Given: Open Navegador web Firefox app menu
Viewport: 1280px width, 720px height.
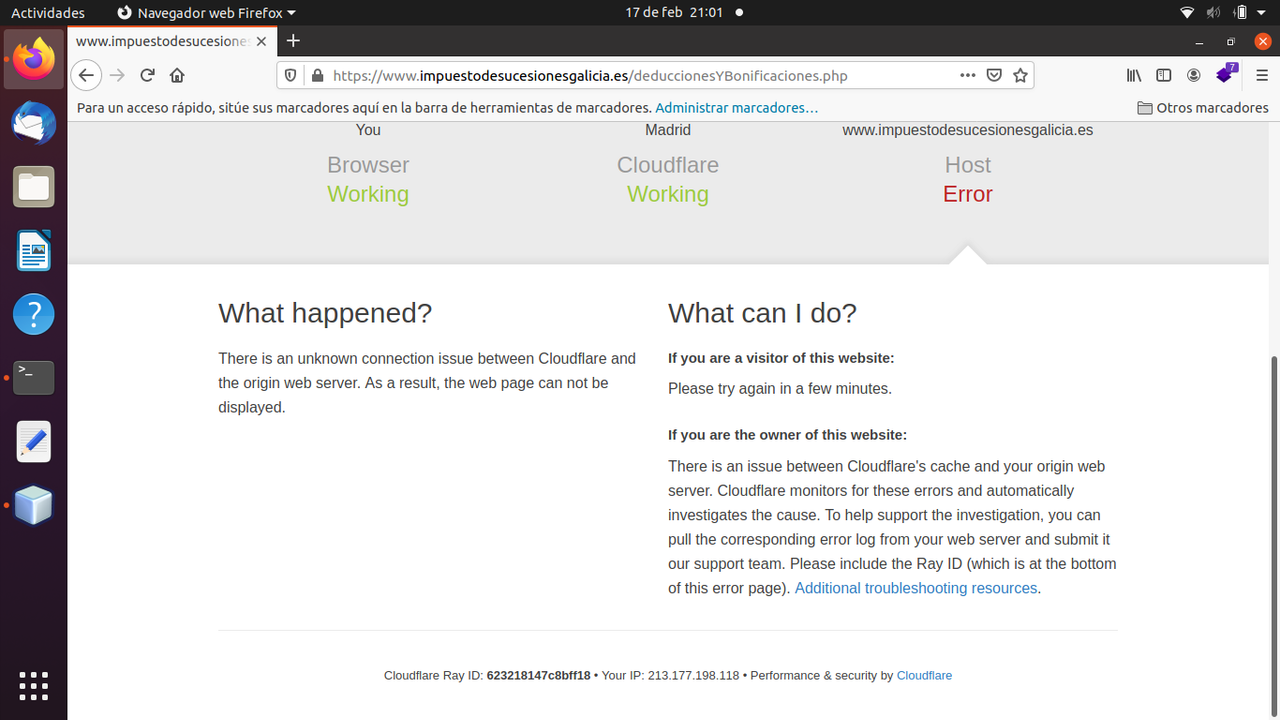Looking at the screenshot, I should [x=207, y=13].
